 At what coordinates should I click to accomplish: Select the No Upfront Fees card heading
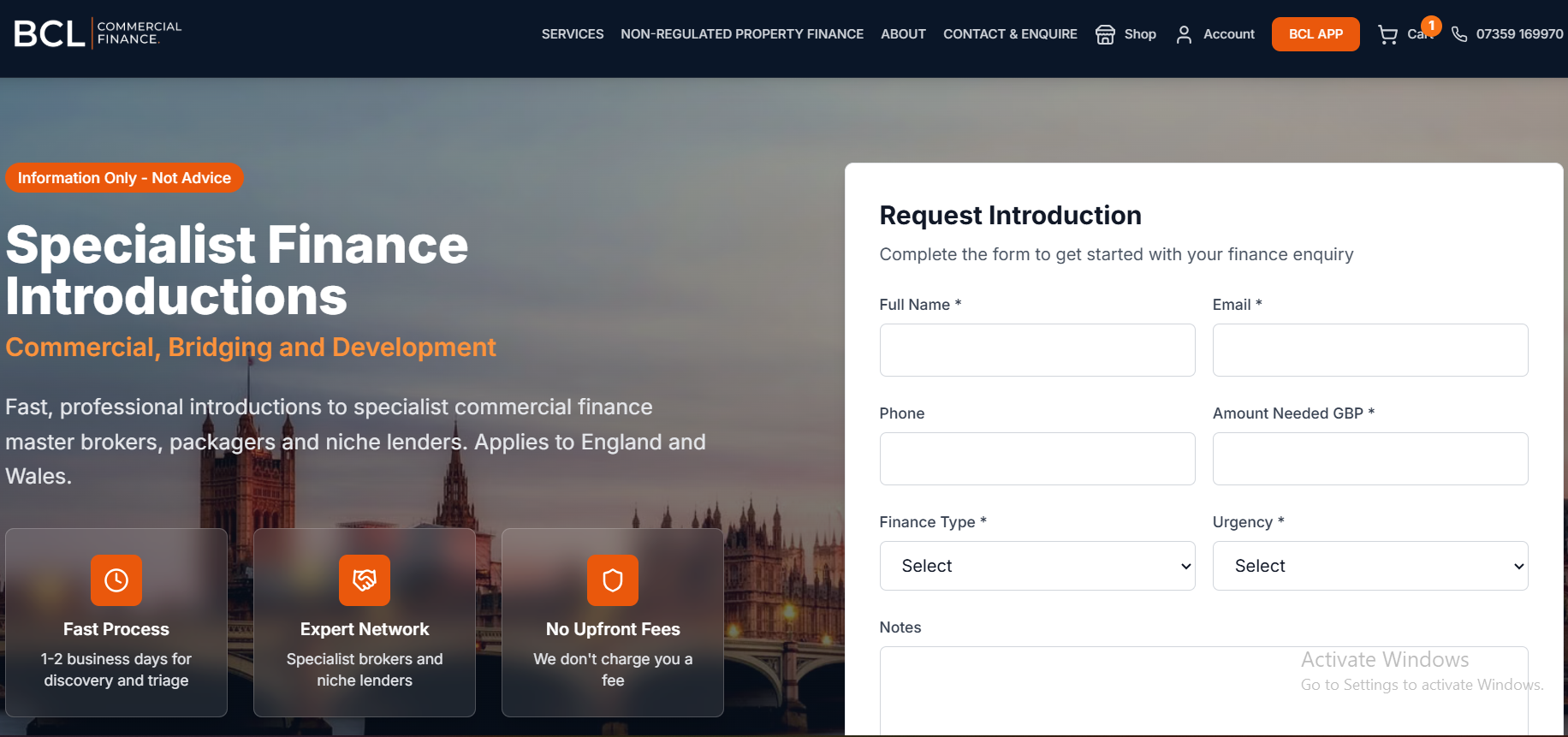(613, 629)
